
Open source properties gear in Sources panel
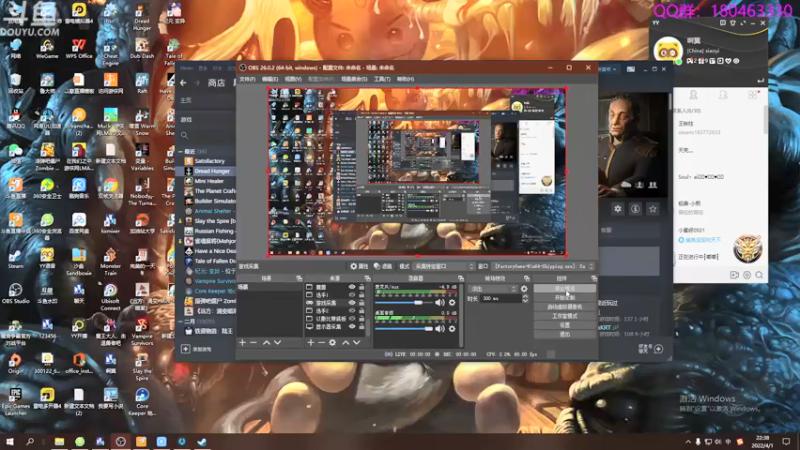tap(333, 342)
